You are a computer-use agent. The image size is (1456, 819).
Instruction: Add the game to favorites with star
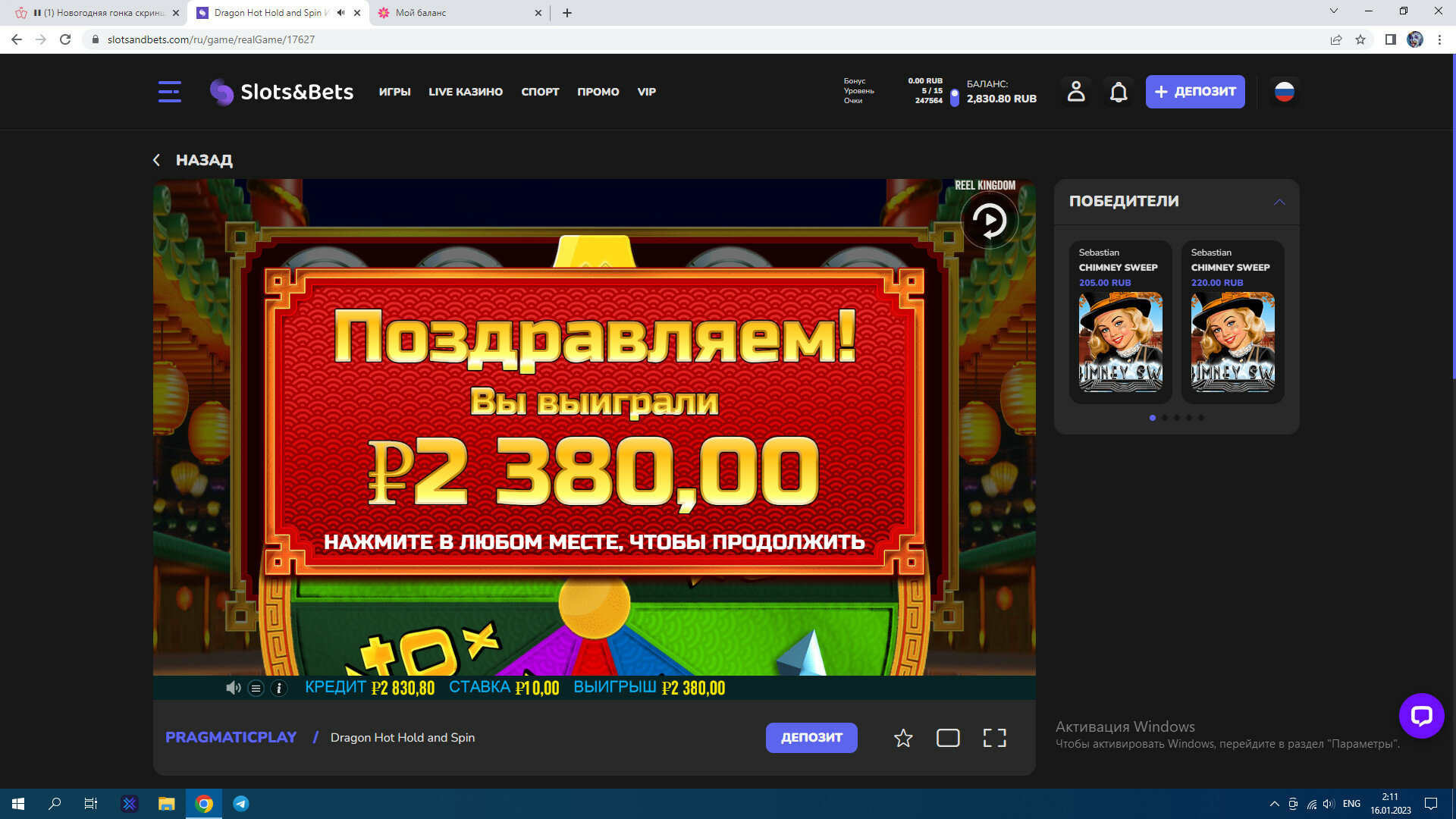click(902, 738)
